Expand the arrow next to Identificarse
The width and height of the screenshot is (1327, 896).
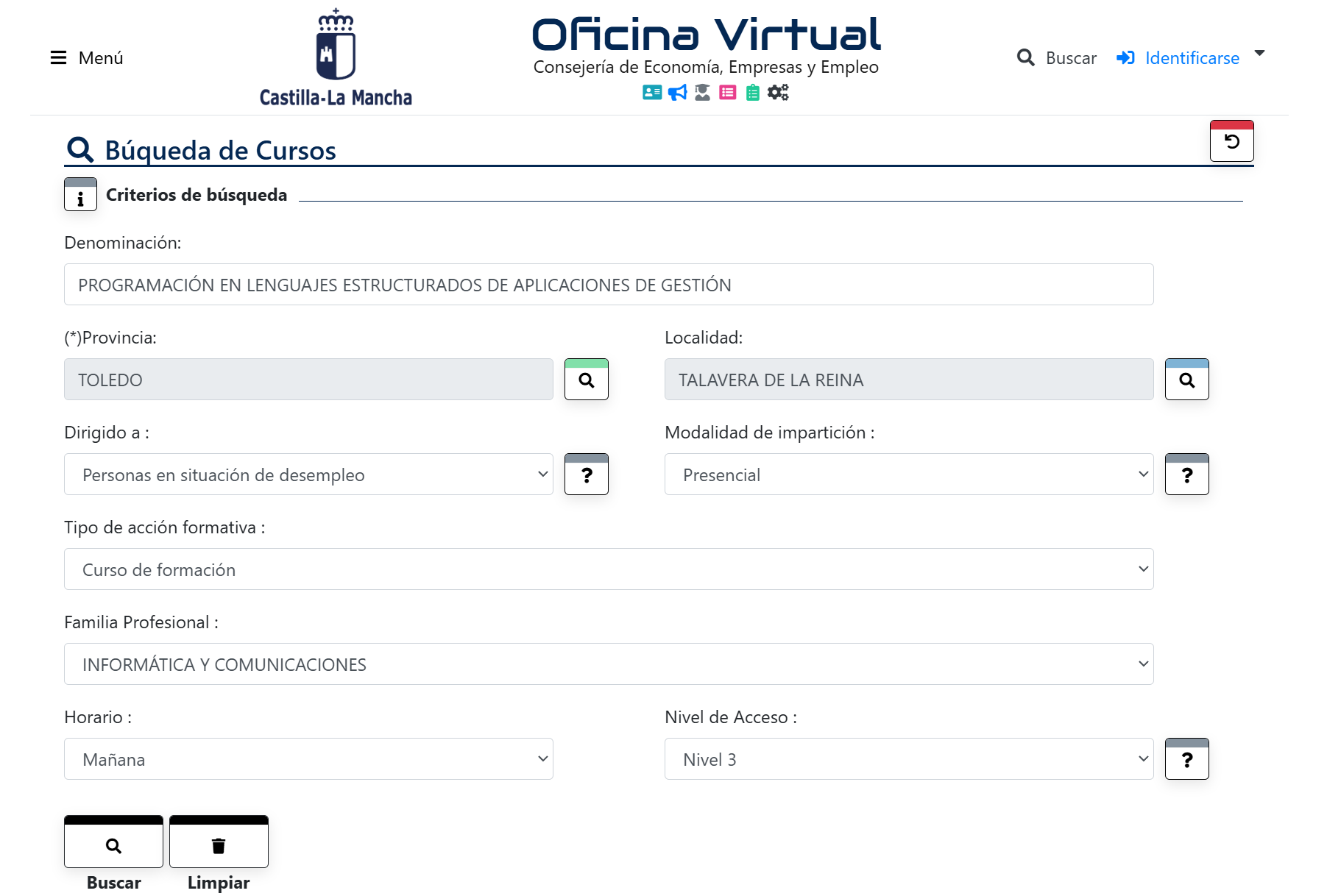[1259, 53]
